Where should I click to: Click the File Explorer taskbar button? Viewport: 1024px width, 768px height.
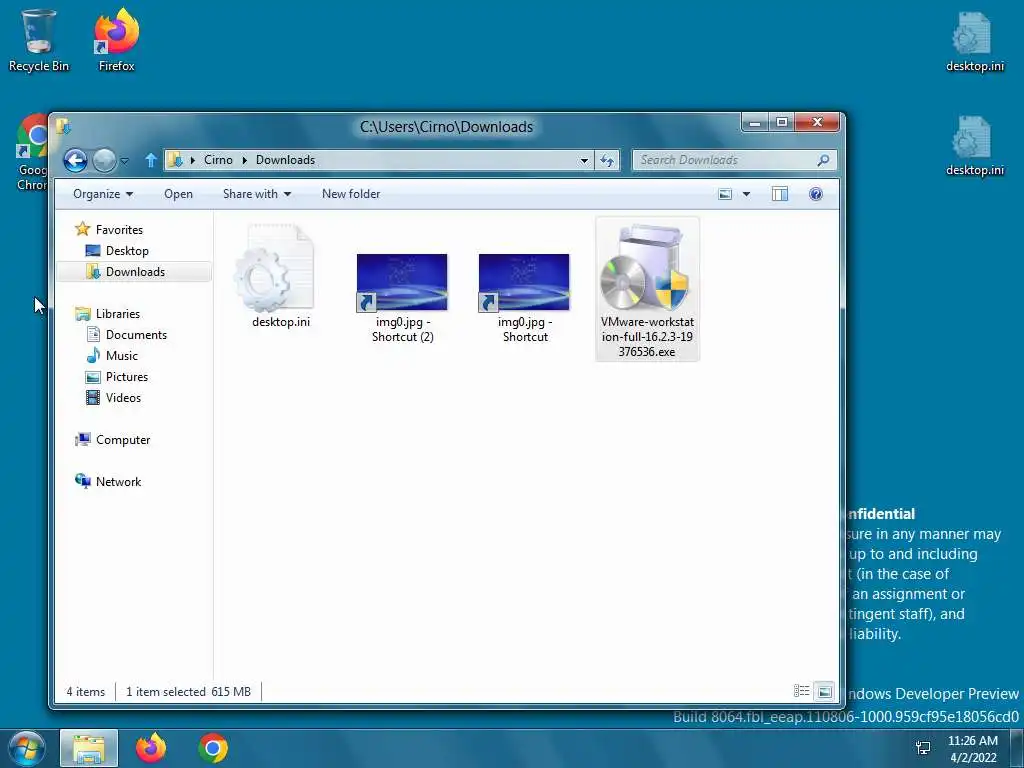pos(89,748)
